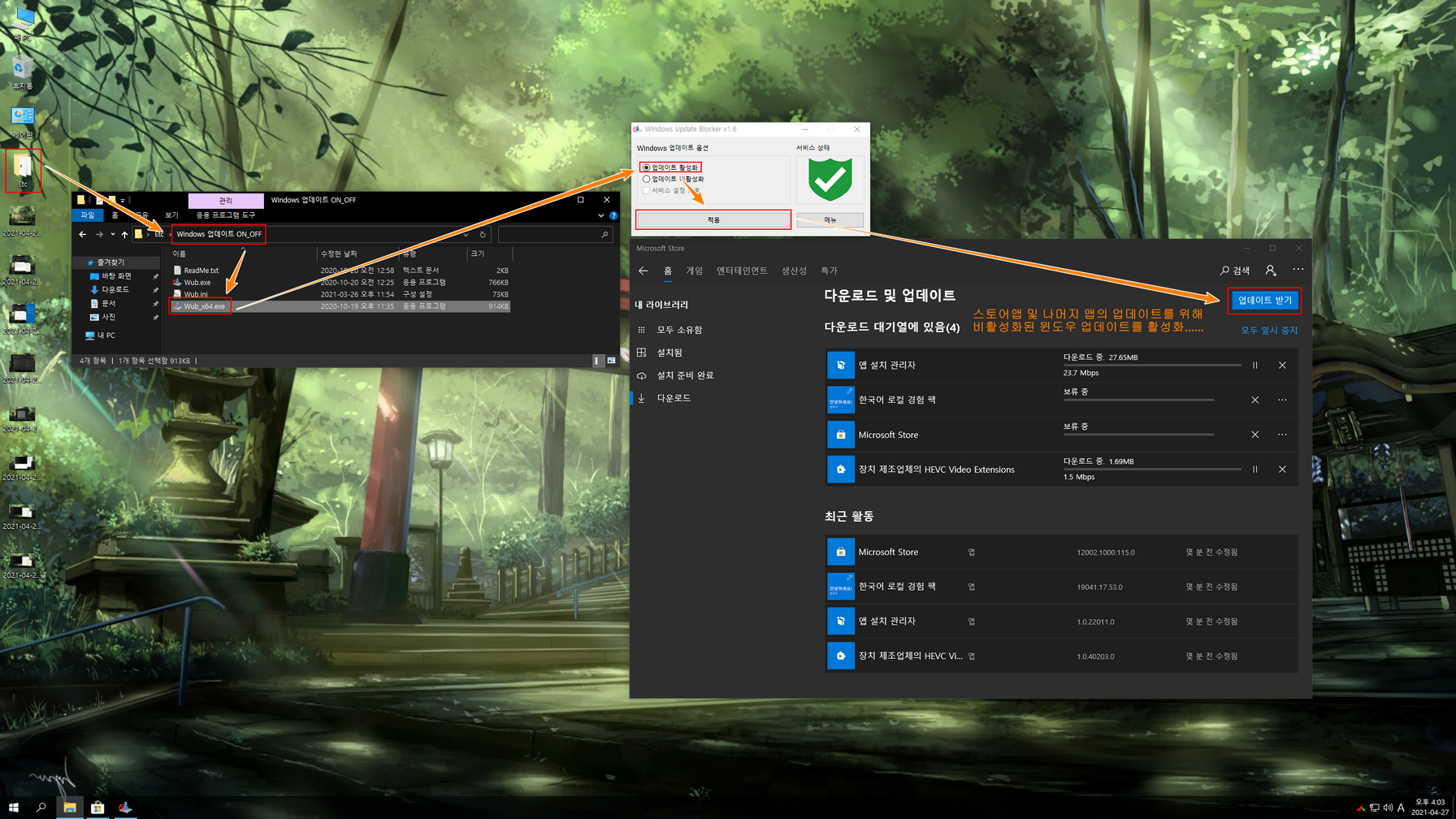Open the 엔터테인먼트 tab in Store
The image size is (1456, 819).
click(742, 271)
